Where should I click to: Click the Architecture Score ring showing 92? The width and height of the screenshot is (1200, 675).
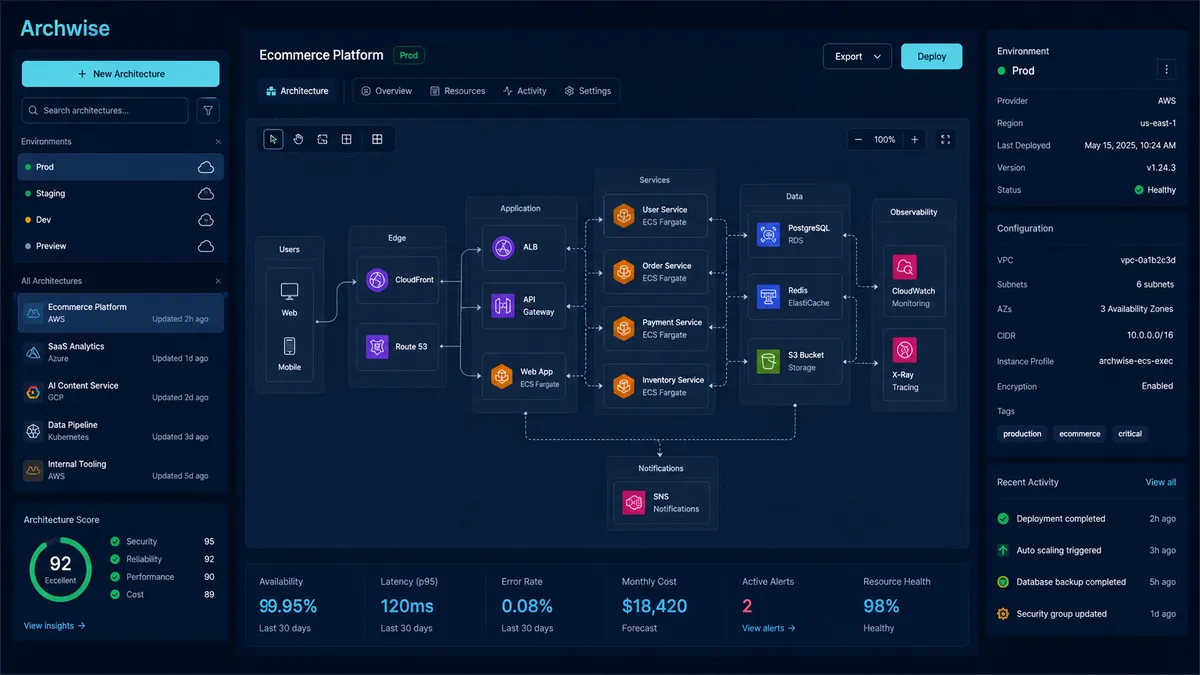pos(61,570)
